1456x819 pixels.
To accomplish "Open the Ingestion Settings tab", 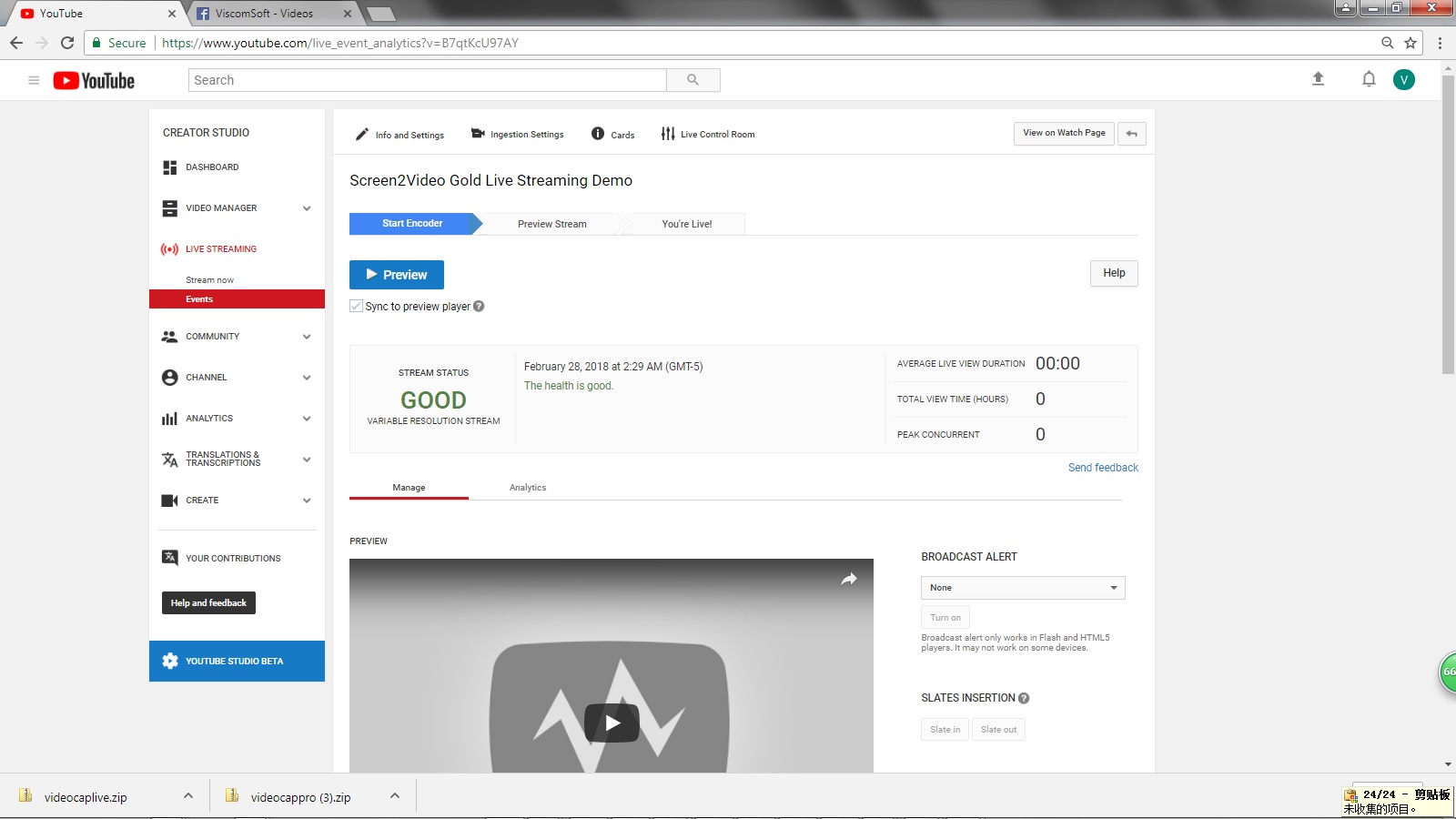I will tap(518, 135).
